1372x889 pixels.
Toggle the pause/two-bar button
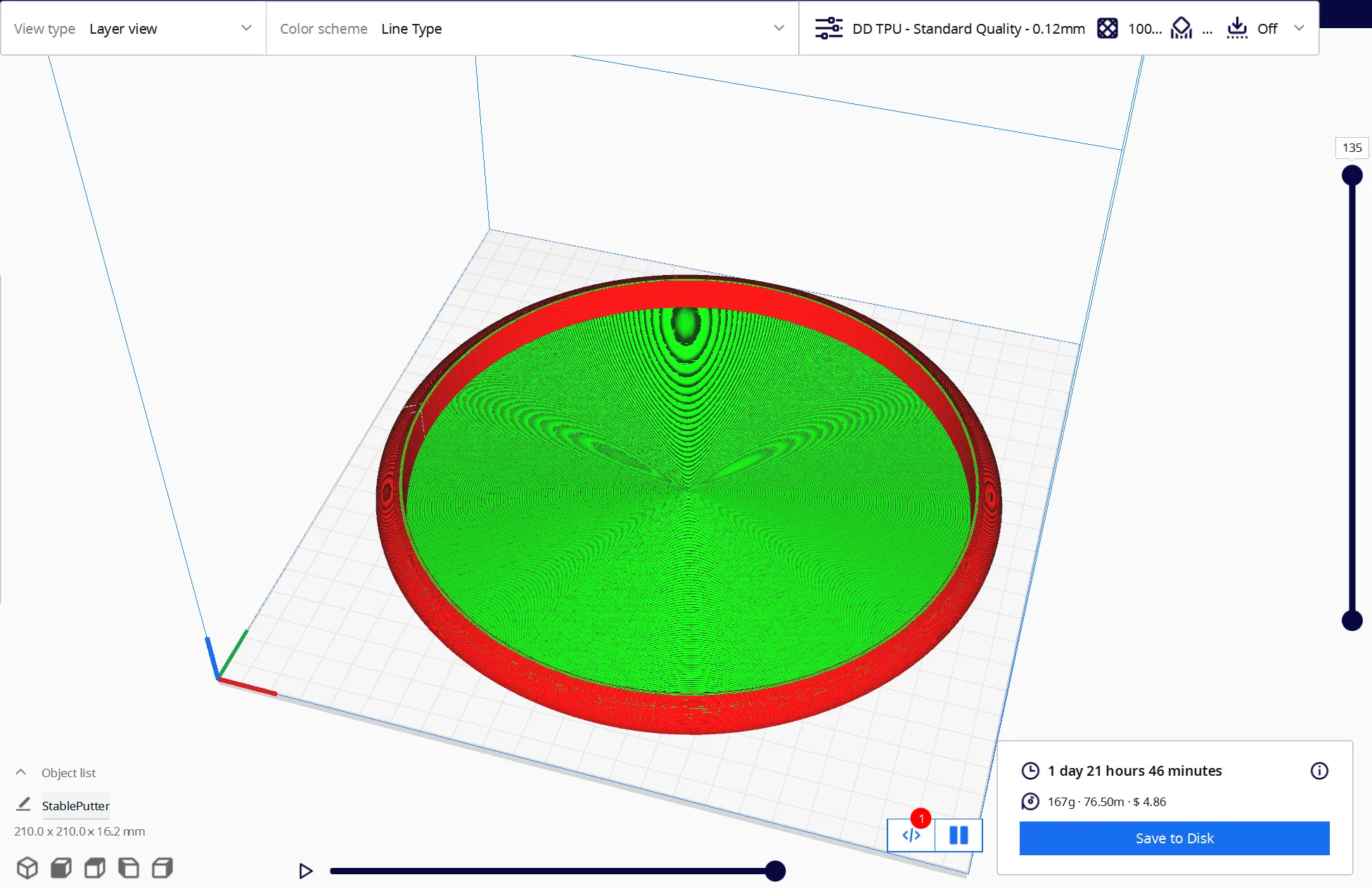pyautogui.click(x=959, y=835)
